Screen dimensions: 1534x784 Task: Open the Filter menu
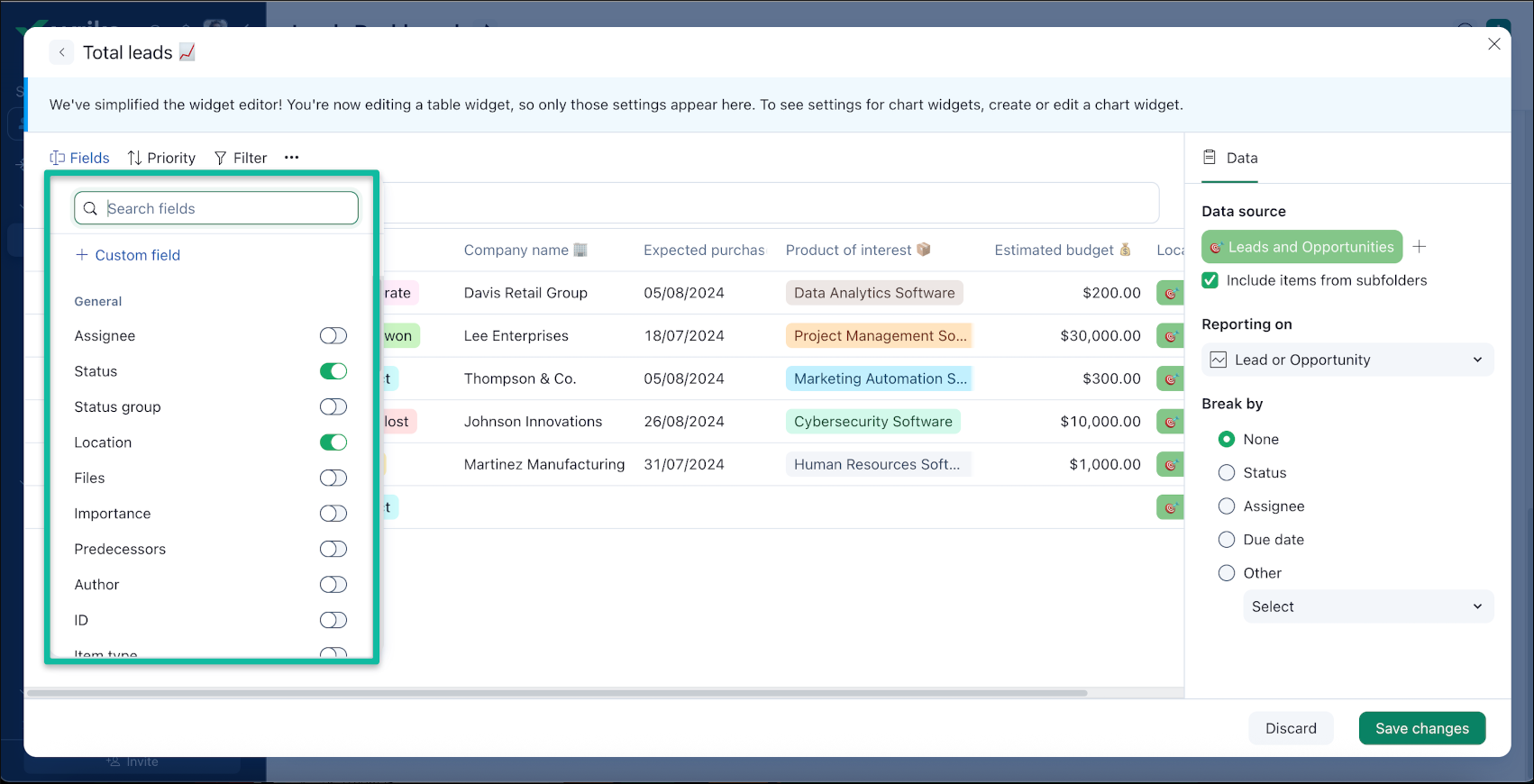click(x=241, y=158)
